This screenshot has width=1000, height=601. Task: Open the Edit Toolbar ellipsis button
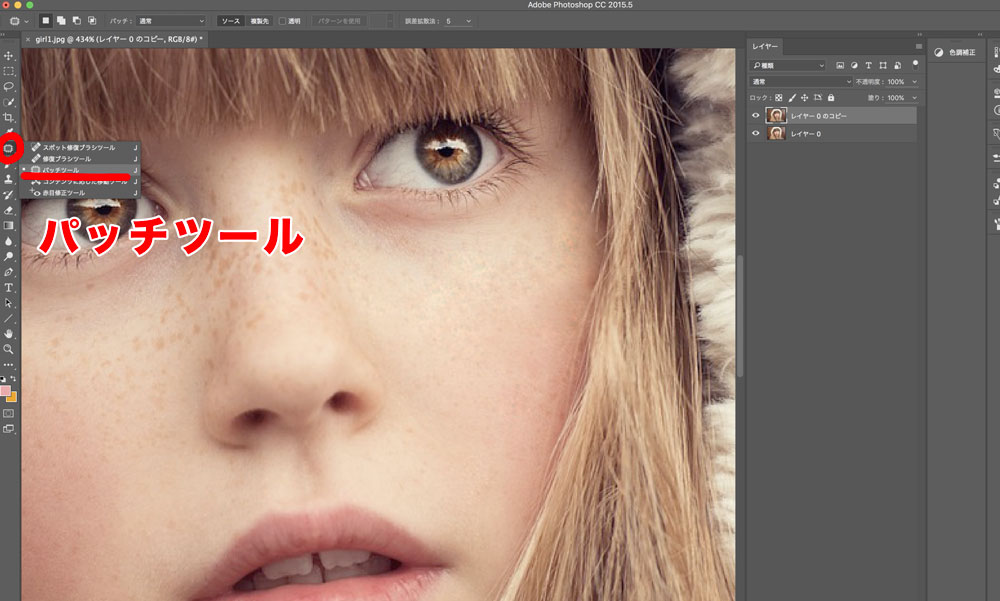tap(8, 365)
